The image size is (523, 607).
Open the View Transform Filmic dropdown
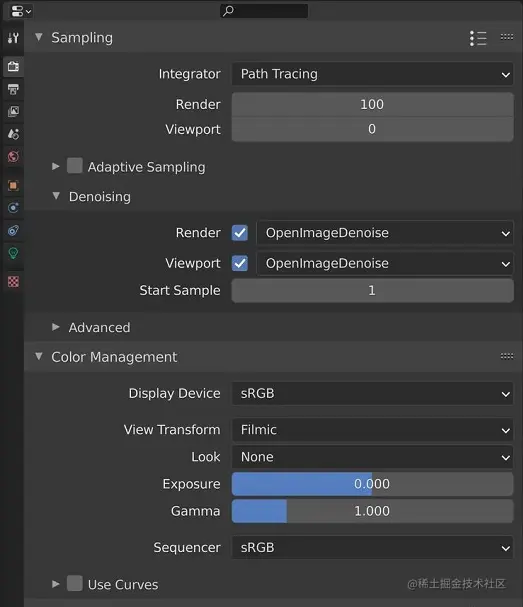tap(372, 430)
